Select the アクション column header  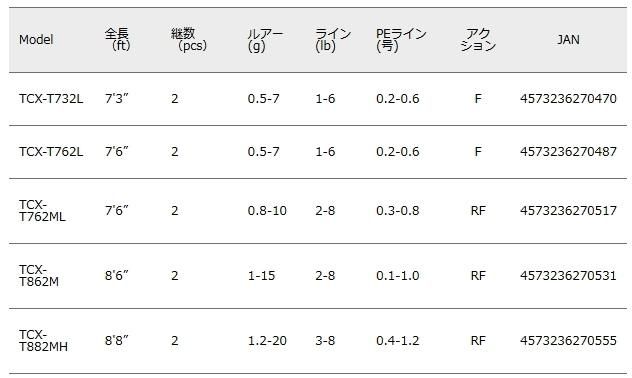(x=478, y=39)
